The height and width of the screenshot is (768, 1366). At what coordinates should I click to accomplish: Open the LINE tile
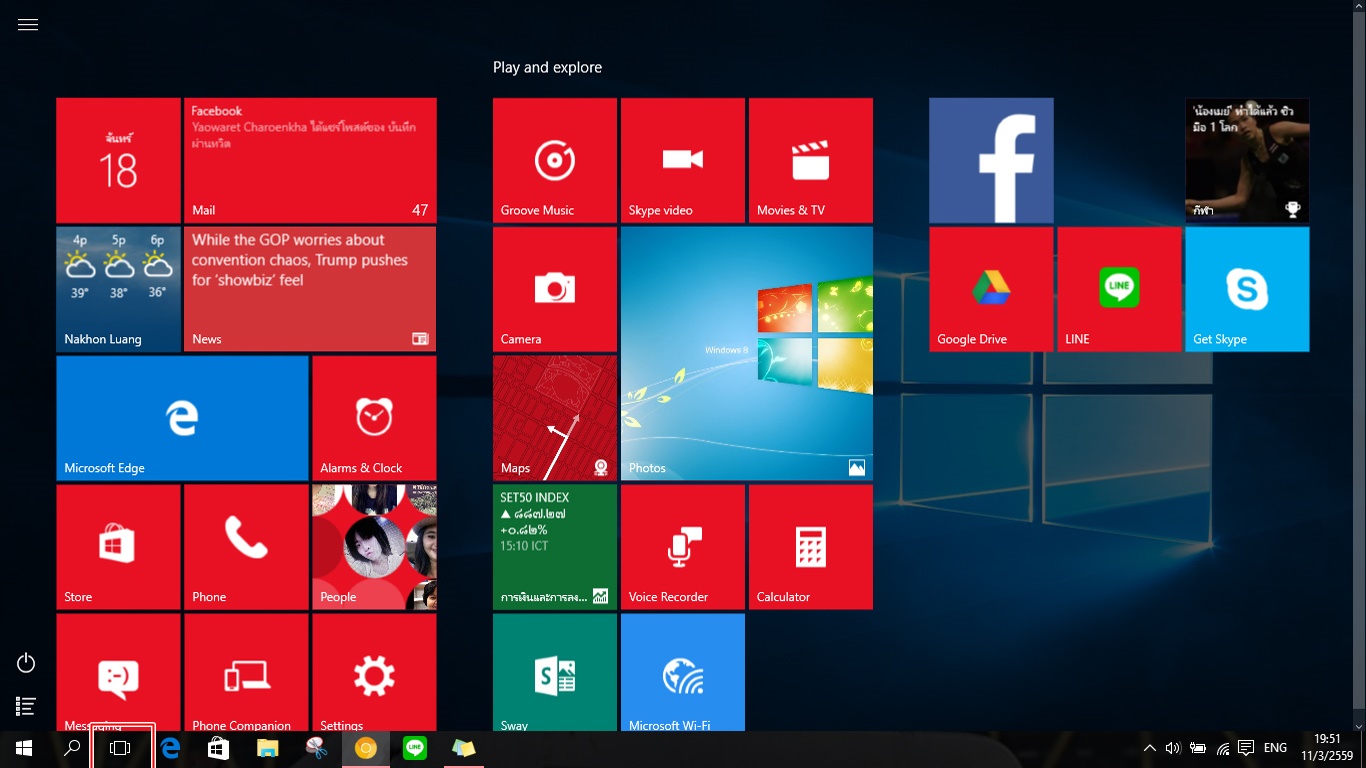pyautogui.click(x=1119, y=289)
